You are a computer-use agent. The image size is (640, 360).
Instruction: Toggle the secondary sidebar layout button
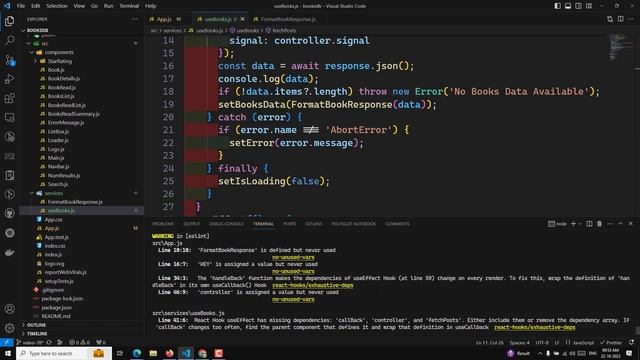click(x=578, y=6)
